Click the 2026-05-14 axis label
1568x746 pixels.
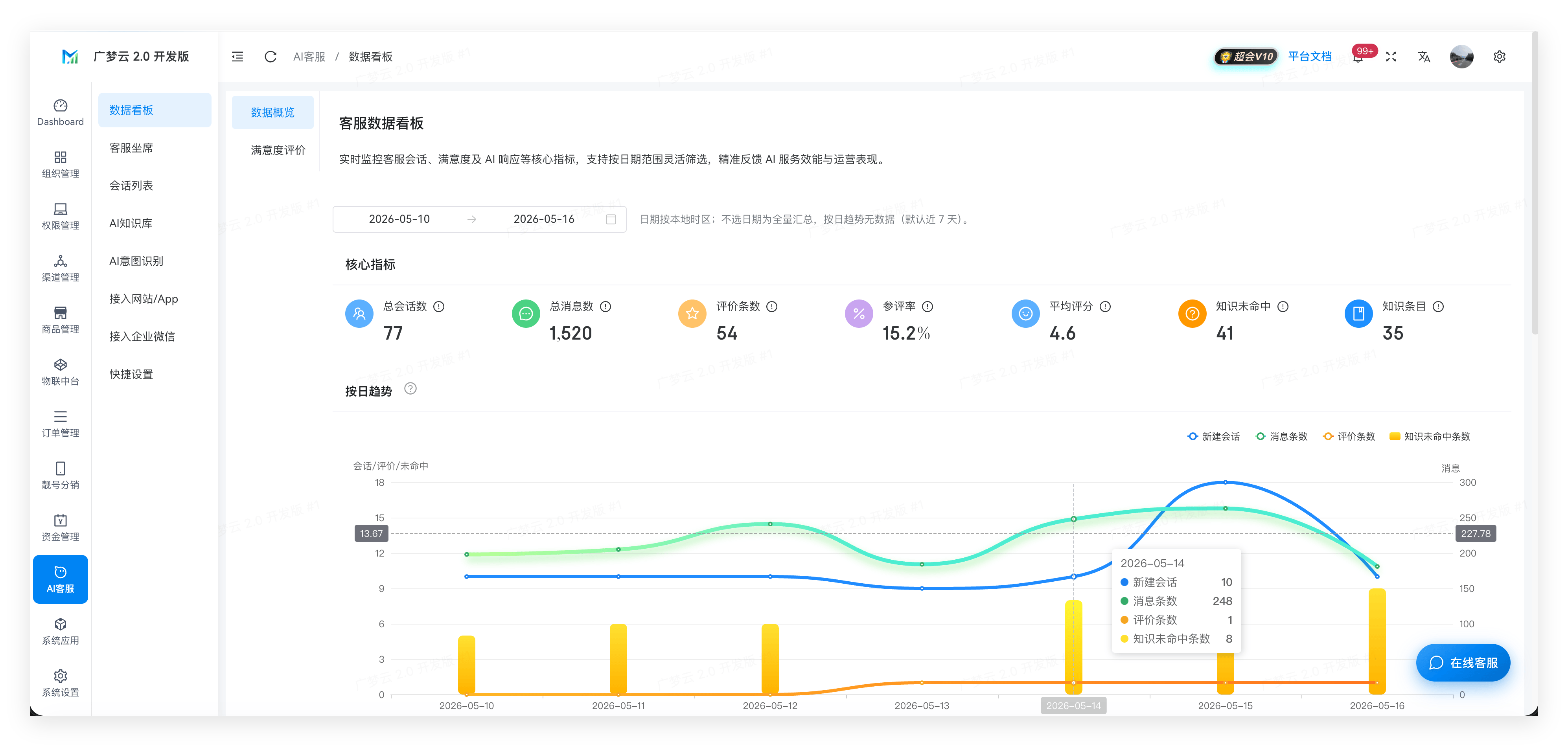[x=1074, y=706]
